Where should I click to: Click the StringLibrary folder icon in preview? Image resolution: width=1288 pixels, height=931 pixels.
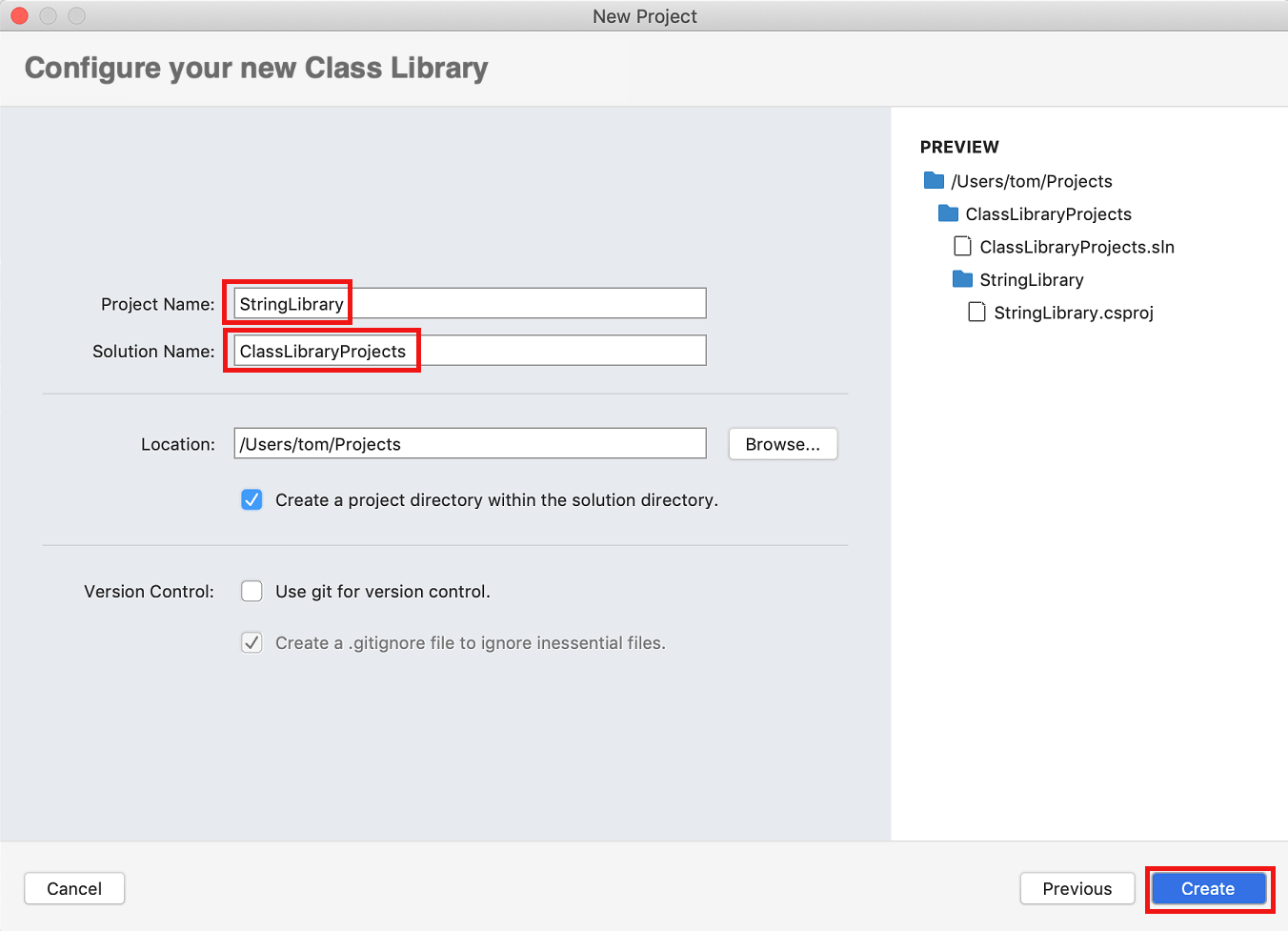961,279
